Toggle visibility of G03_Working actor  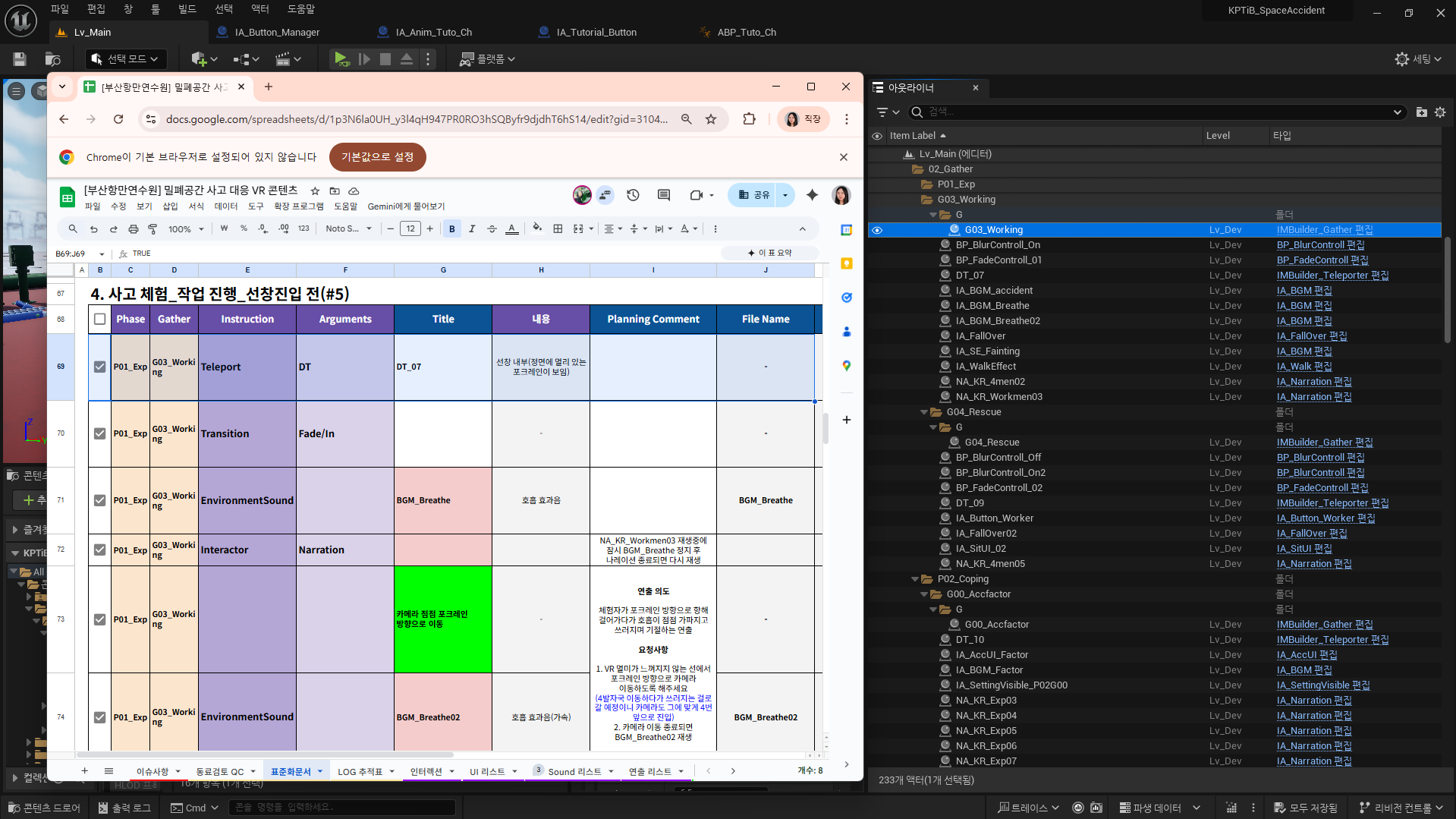point(877,230)
